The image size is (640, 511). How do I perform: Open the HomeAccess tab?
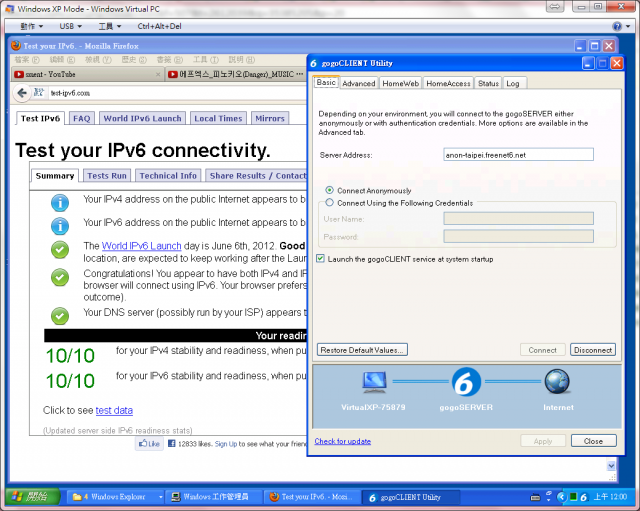pyautogui.click(x=448, y=83)
